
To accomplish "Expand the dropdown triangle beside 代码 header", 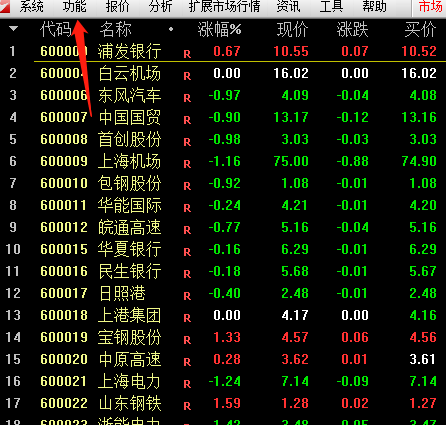I will 13,29.
